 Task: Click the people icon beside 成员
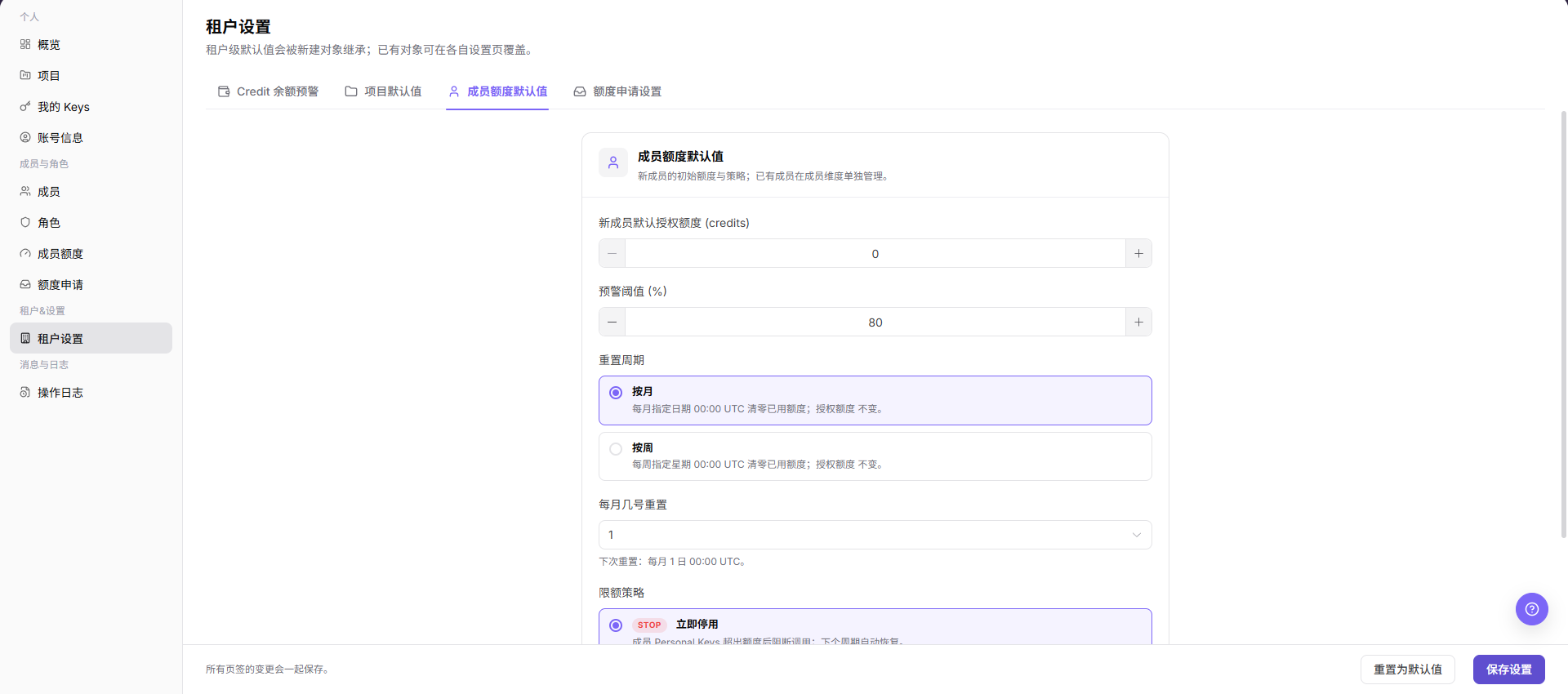point(25,191)
